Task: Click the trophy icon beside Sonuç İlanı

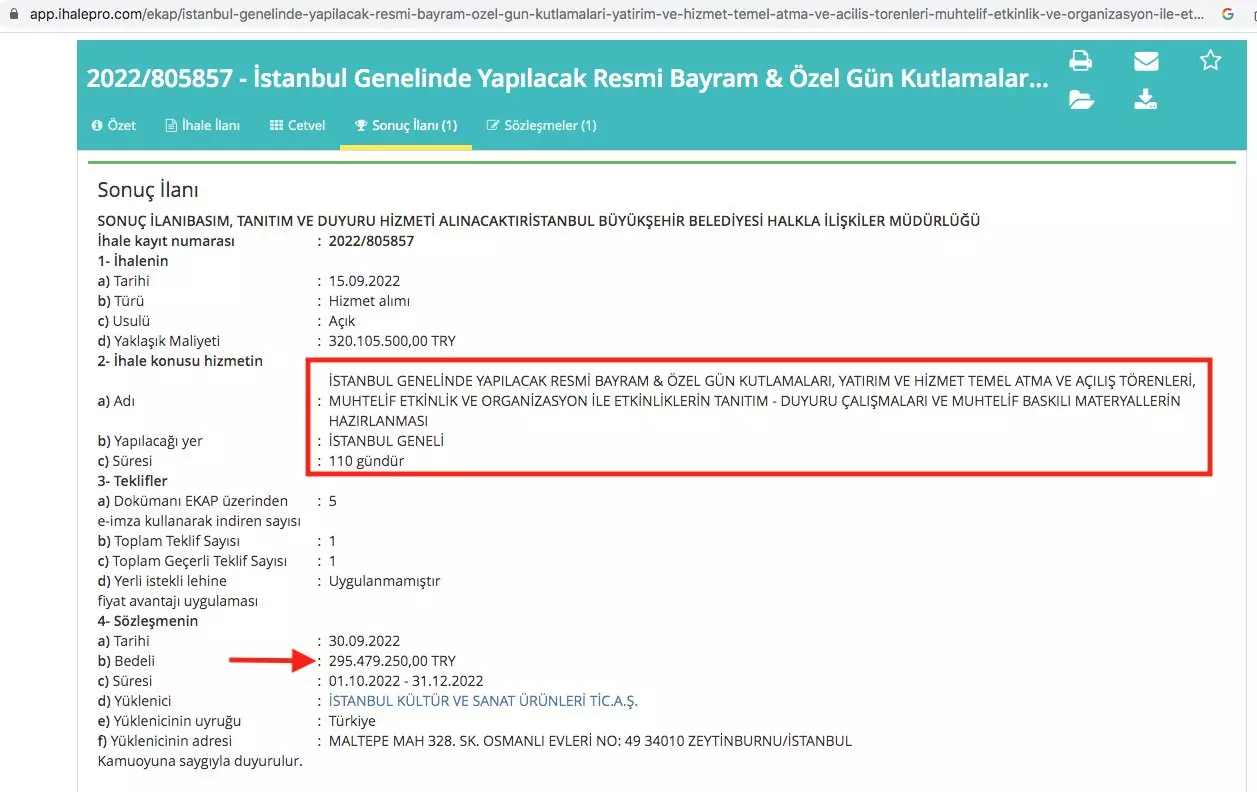Action: point(359,125)
